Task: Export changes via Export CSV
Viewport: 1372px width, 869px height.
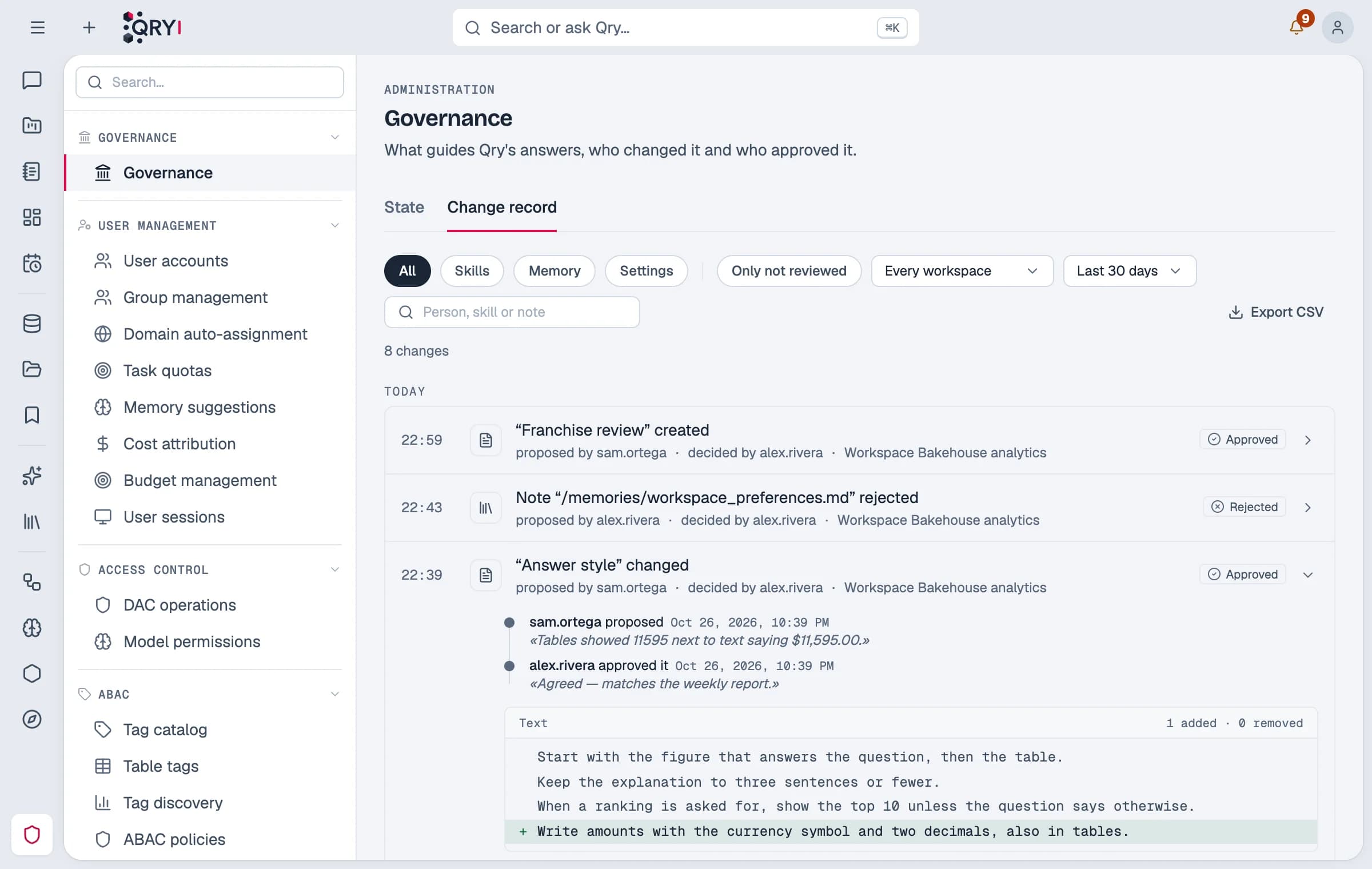Action: pos(1275,312)
